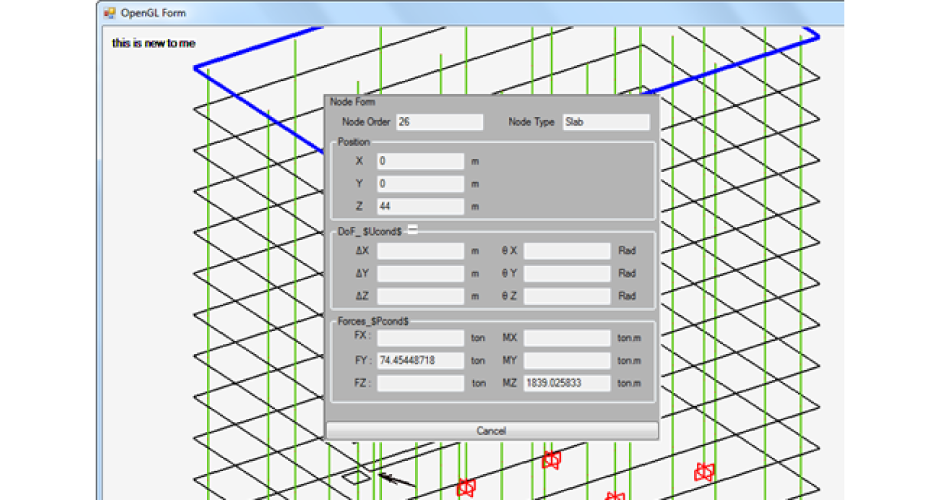Click the Forces_$Pcond$ group label
The width and height of the screenshot is (940, 500).
tap(373, 321)
